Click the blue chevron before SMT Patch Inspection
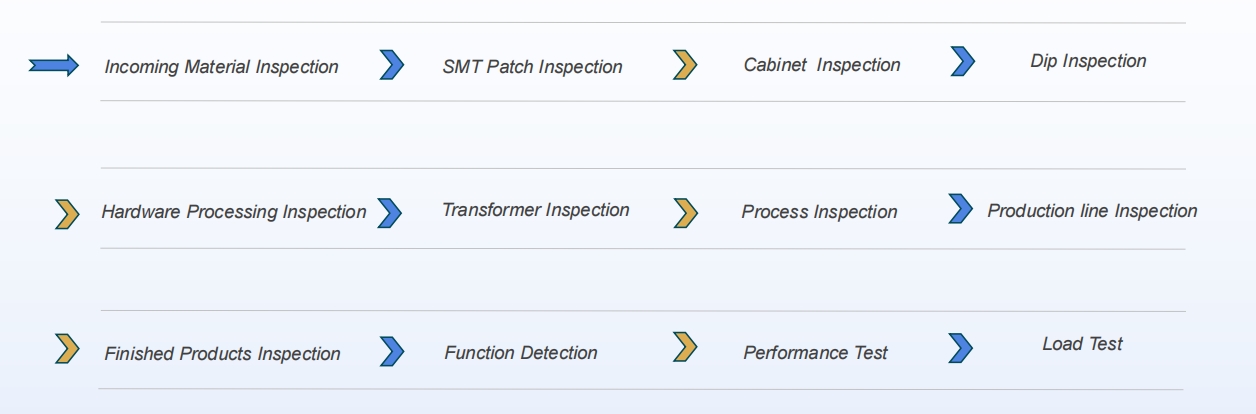Viewport: 1256px width, 414px height. tap(392, 65)
